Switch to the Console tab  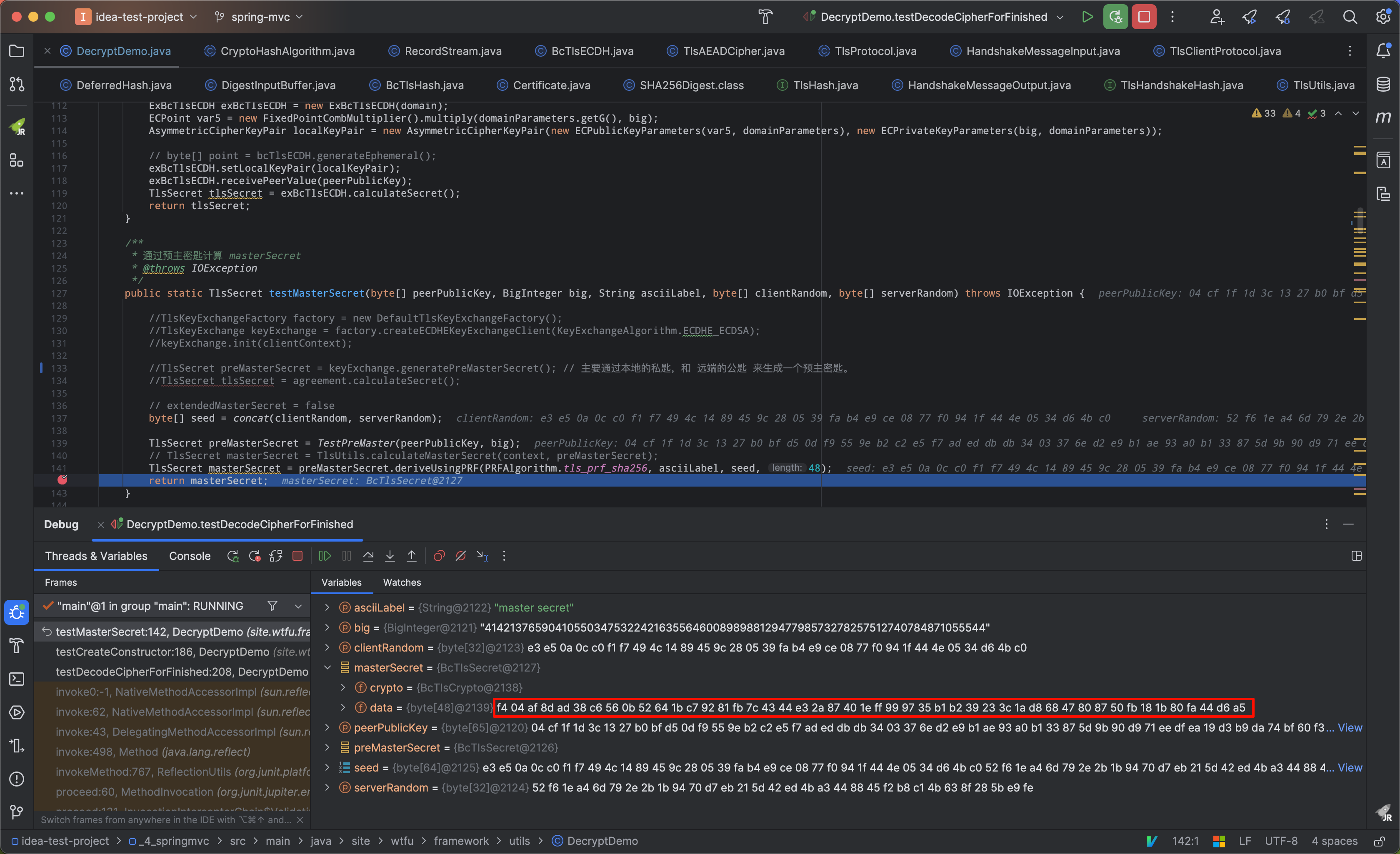click(x=189, y=556)
